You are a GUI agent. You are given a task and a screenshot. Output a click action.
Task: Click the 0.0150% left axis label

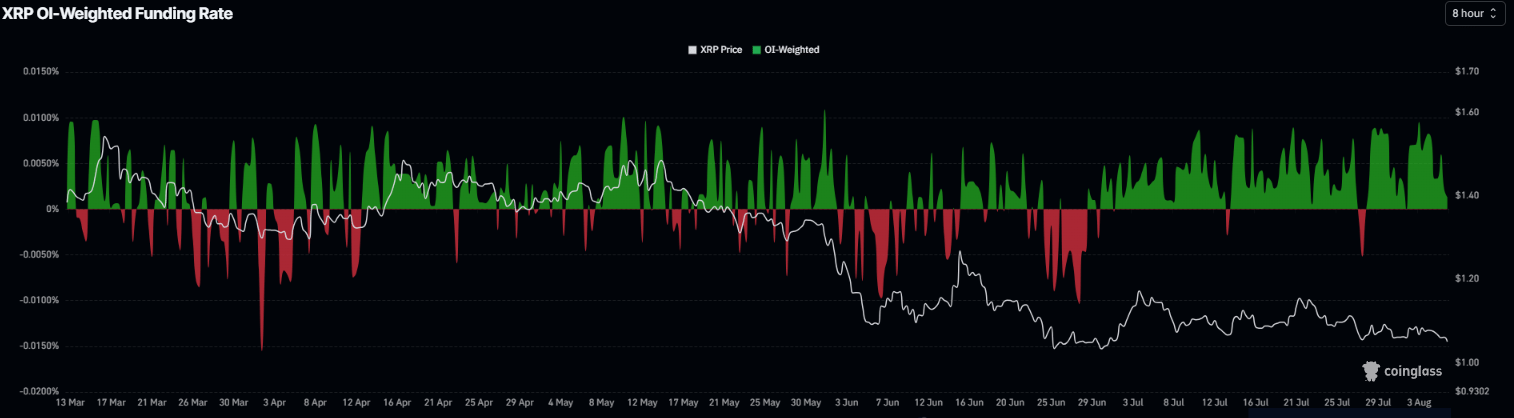tap(40, 72)
